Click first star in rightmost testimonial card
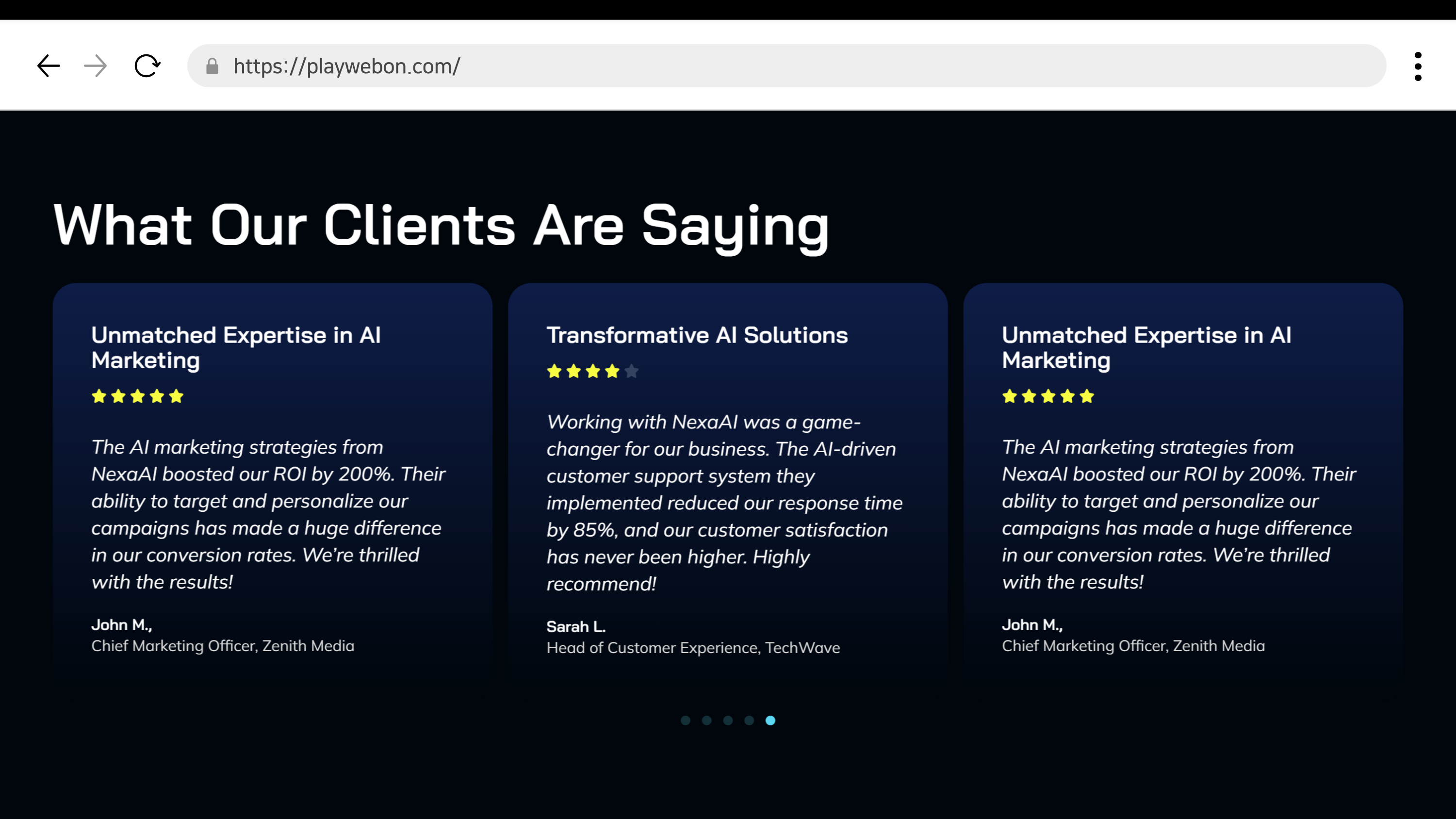The width and height of the screenshot is (1456, 819). [x=1010, y=396]
